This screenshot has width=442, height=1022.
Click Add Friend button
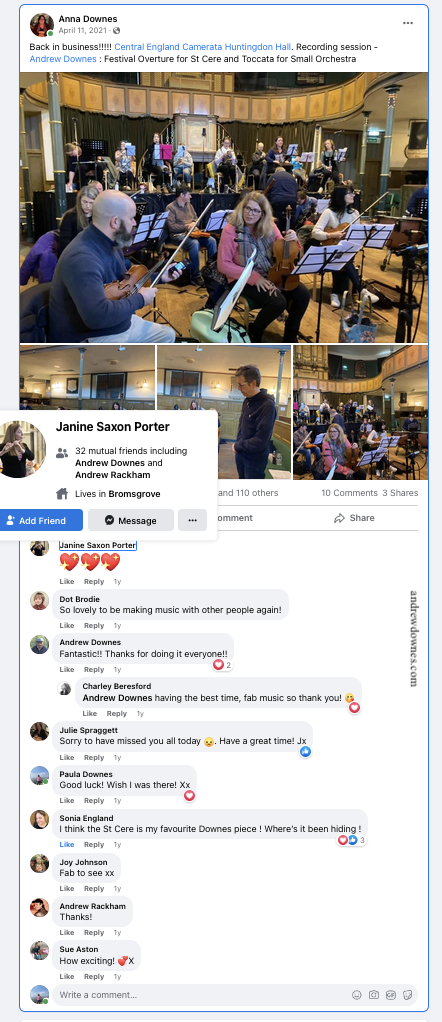pyautogui.click(x=40, y=520)
